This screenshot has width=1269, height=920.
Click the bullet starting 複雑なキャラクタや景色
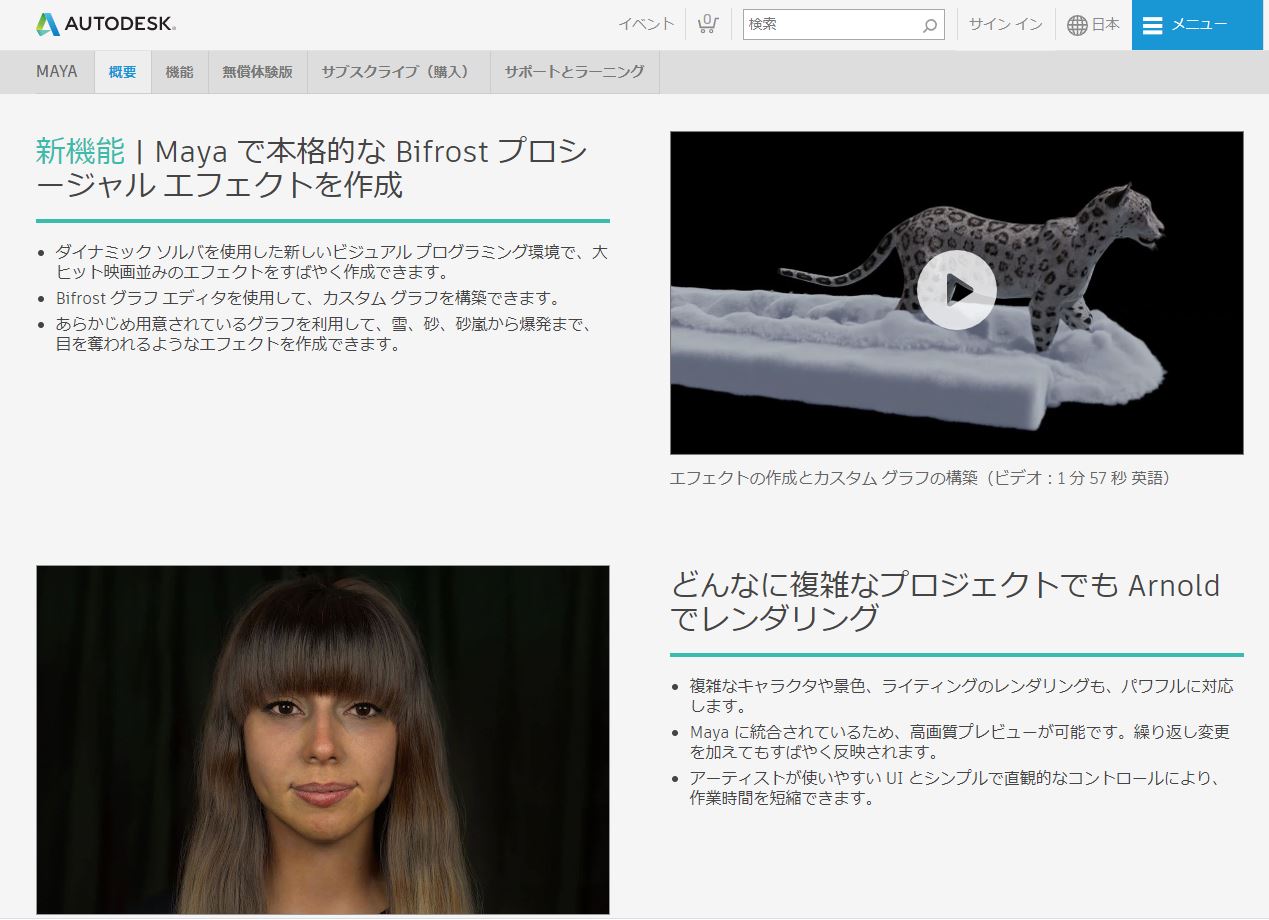coord(962,696)
